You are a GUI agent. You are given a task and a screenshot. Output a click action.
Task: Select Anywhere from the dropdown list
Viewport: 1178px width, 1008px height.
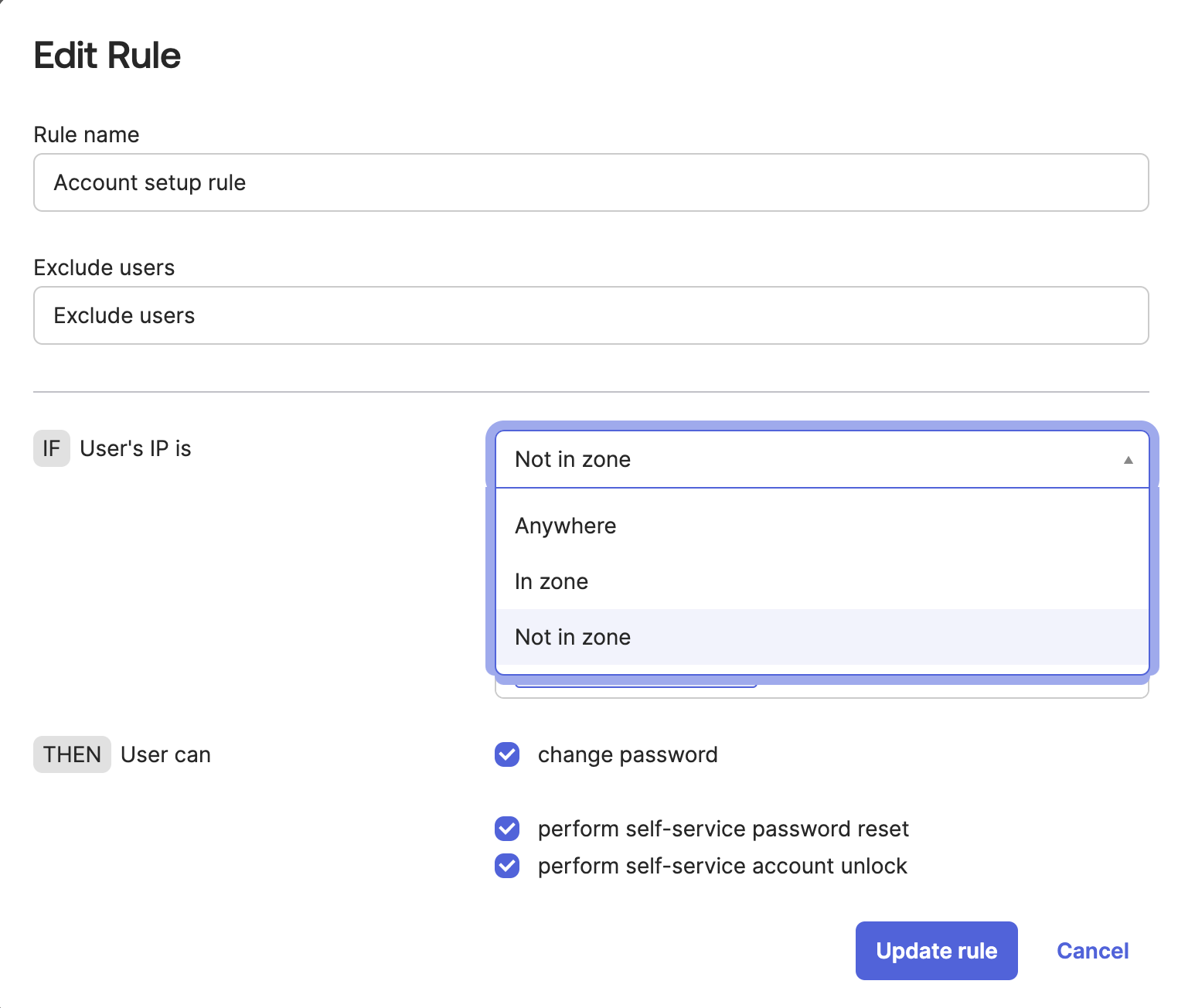822,526
